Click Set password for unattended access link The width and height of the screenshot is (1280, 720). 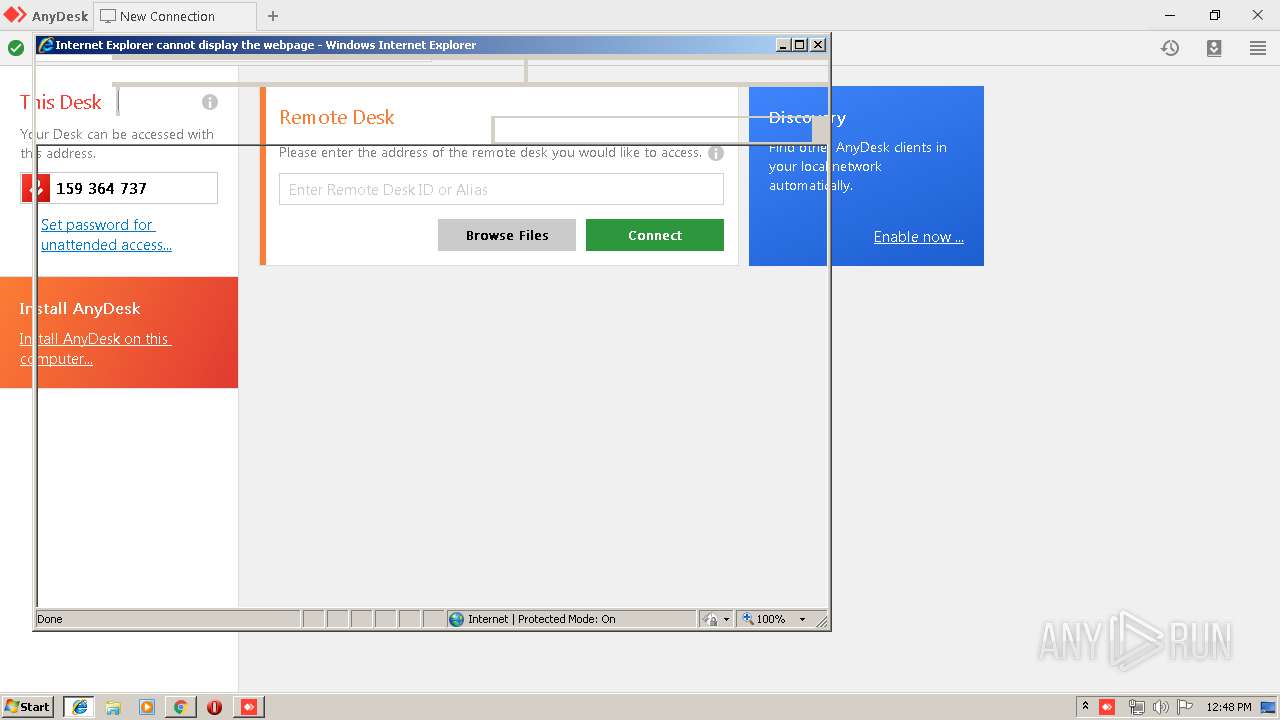click(x=106, y=235)
